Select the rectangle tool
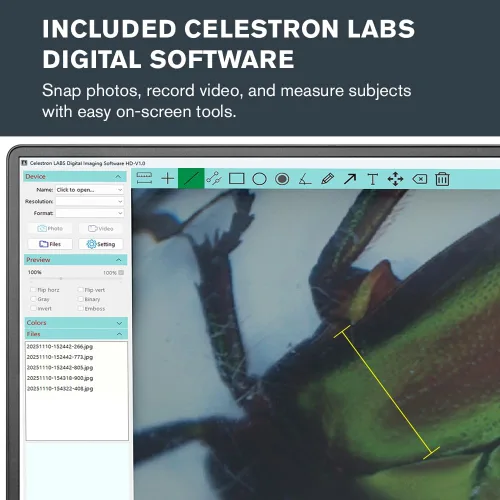Viewport: 500px width, 500px height. pos(237,179)
